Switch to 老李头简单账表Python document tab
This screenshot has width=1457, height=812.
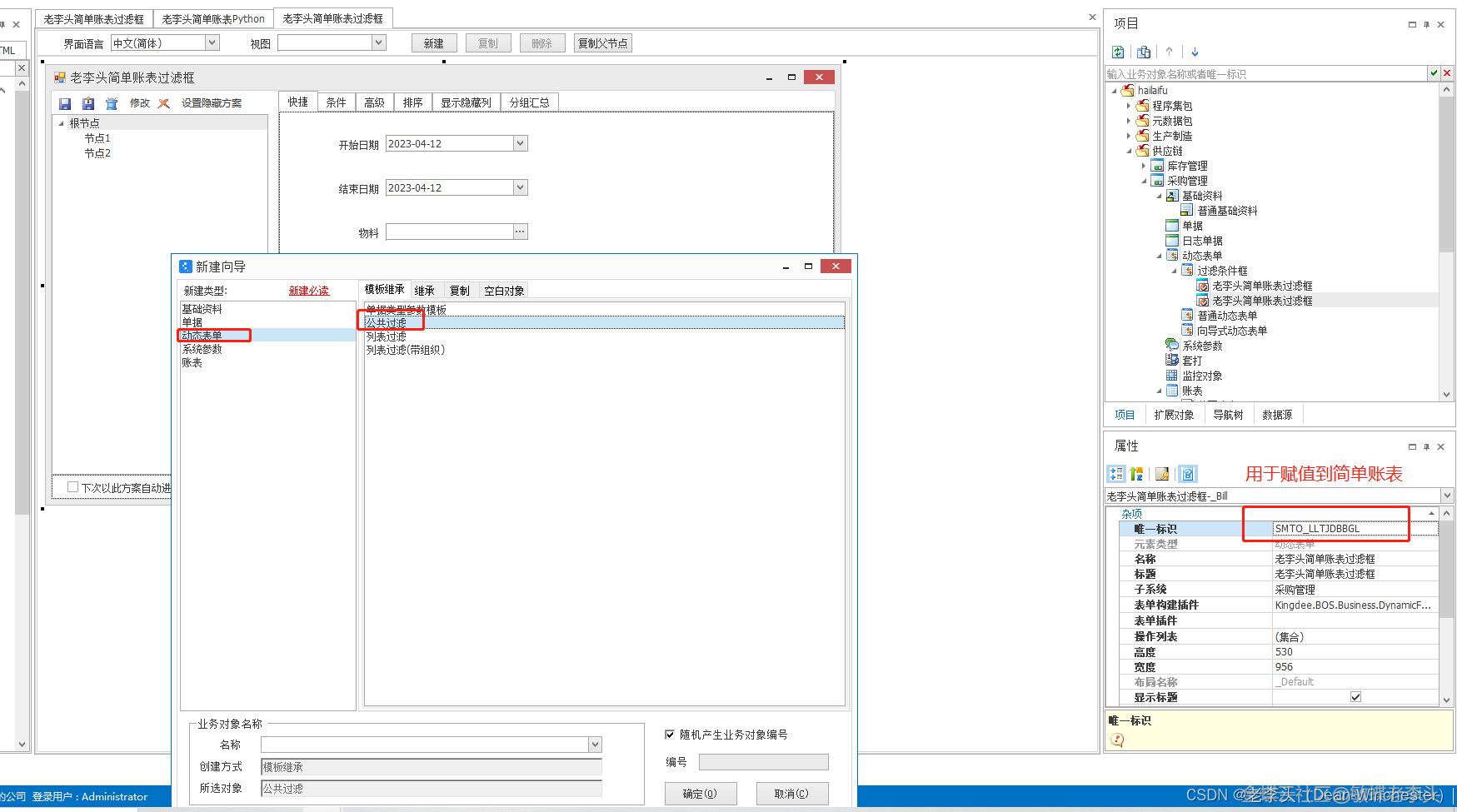213,18
